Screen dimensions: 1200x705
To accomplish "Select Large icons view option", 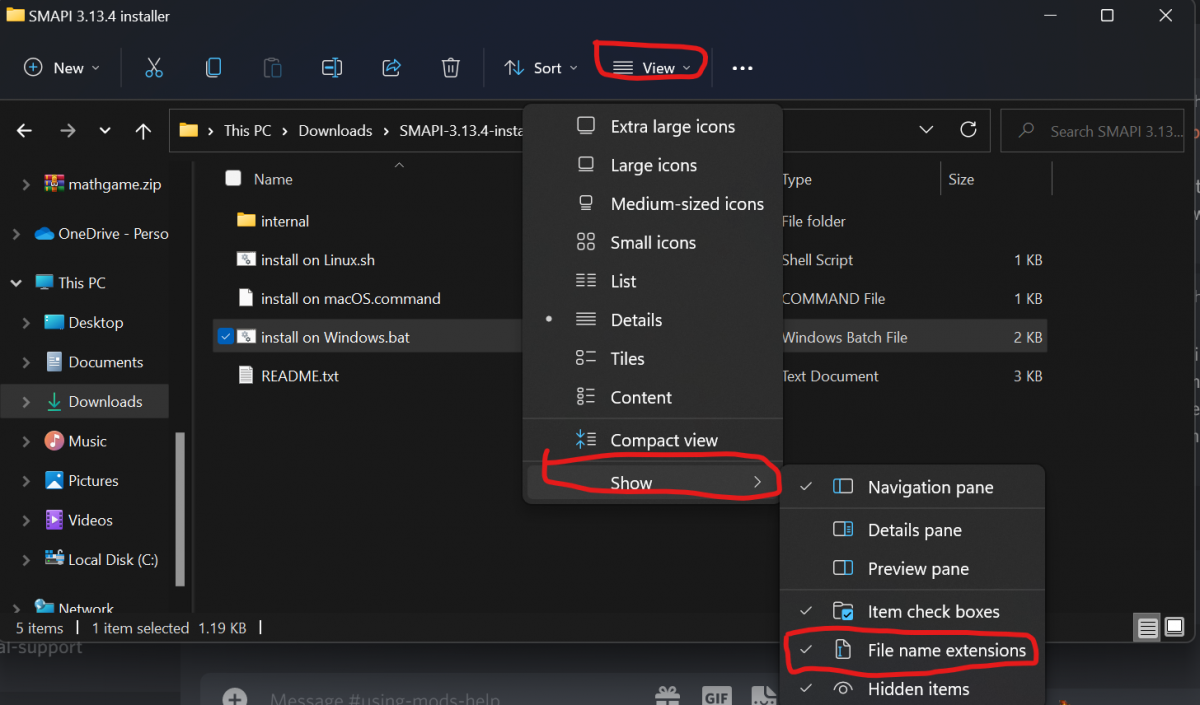I will click(653, 165).
